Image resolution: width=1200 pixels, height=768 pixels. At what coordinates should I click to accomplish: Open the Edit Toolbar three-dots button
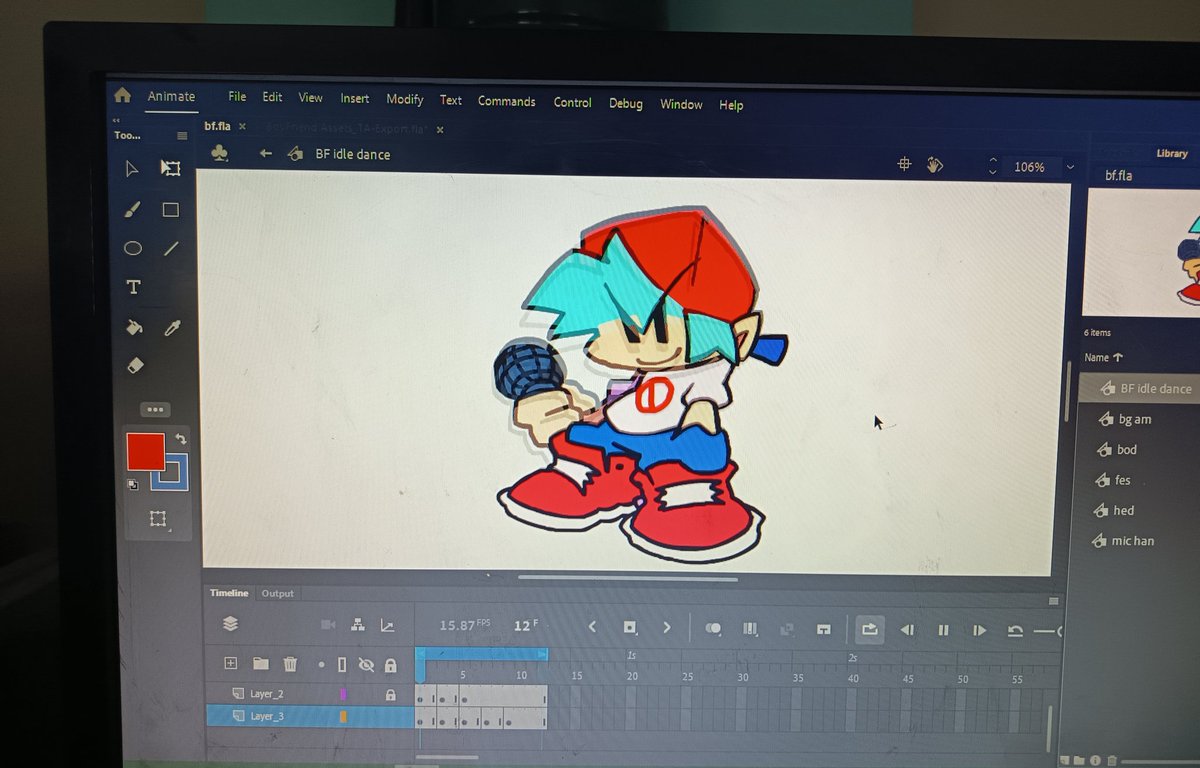tap(155, 409)
